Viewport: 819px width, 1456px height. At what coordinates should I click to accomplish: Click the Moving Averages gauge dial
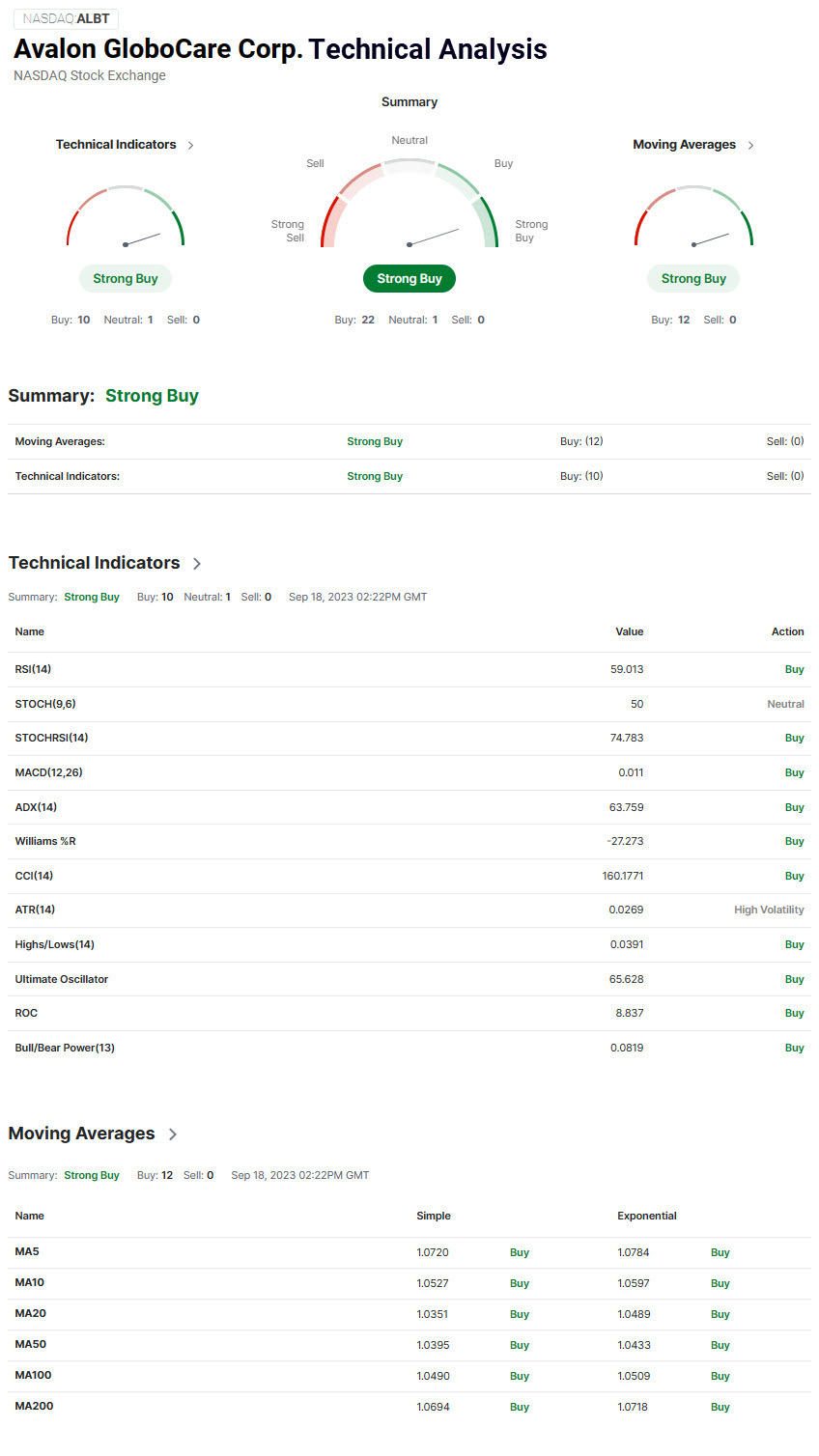[693, 216]
